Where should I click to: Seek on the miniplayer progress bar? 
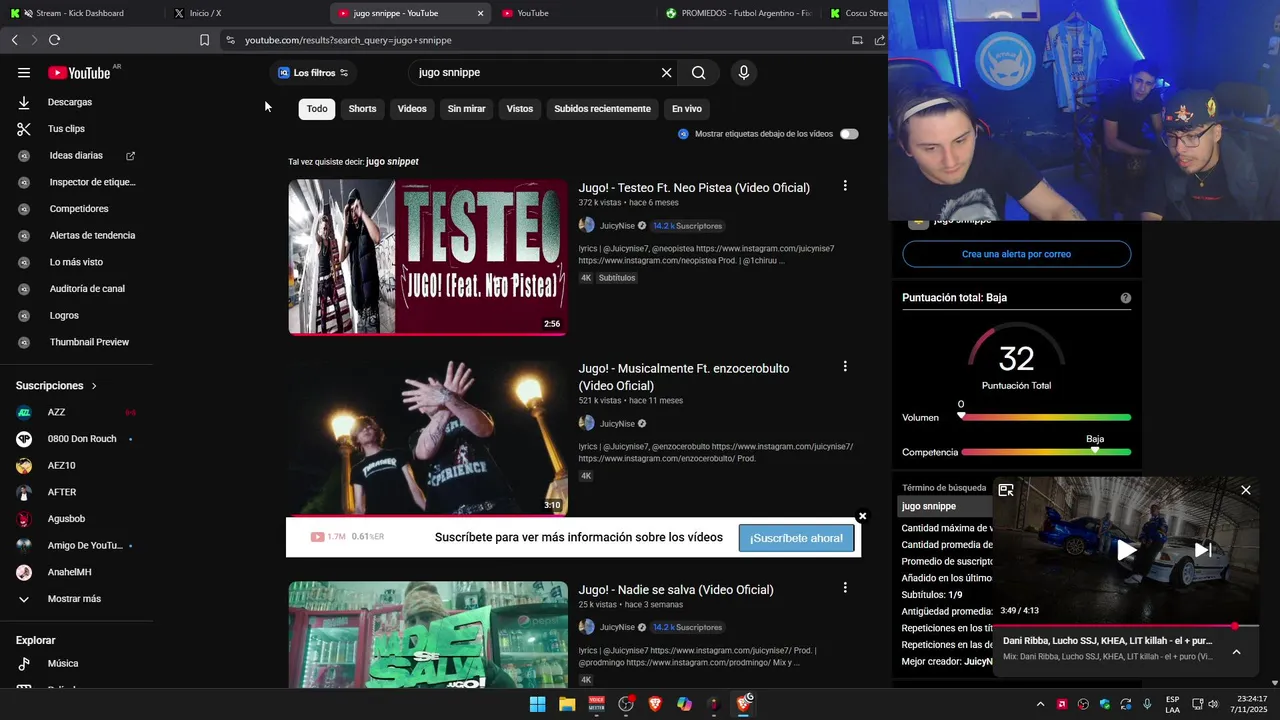click(x=1126, y=626)
